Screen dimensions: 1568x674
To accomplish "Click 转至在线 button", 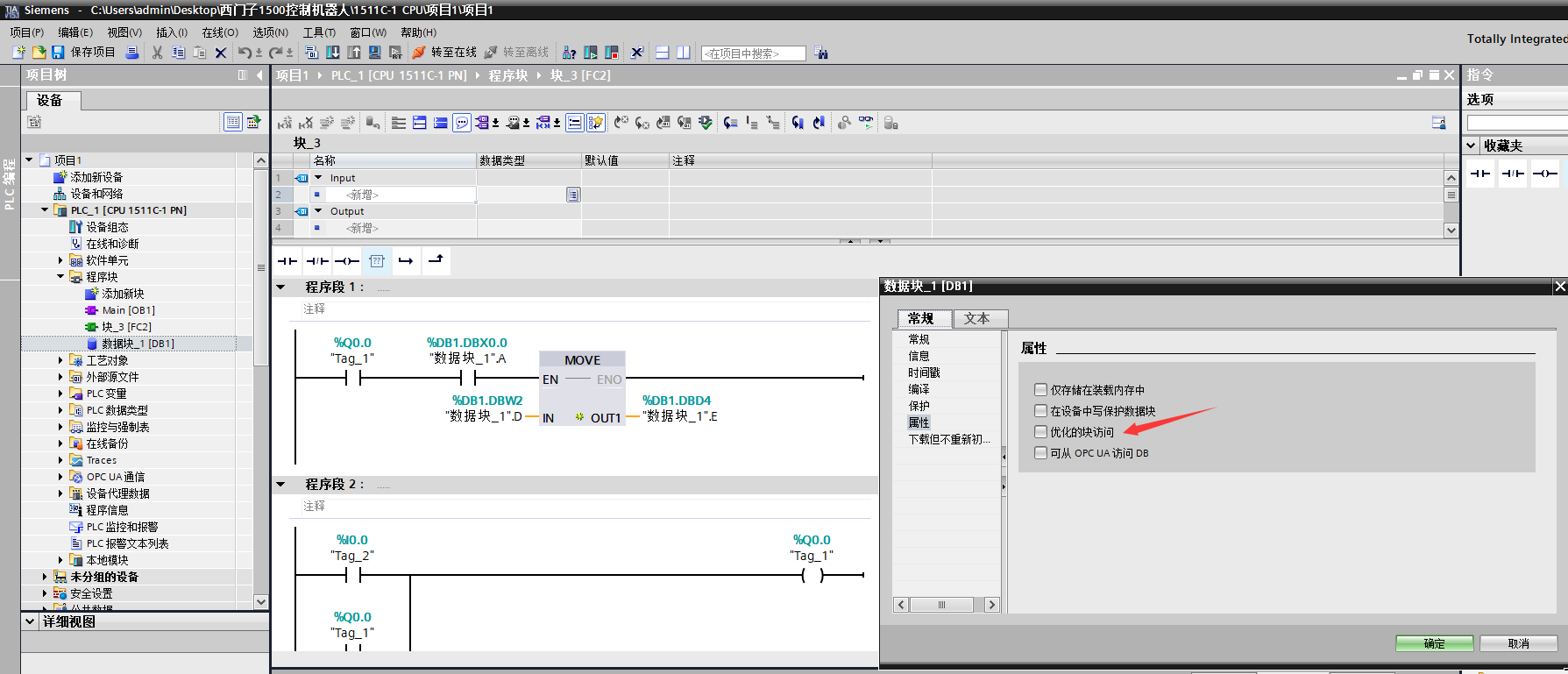I will (x=444, y=53).
